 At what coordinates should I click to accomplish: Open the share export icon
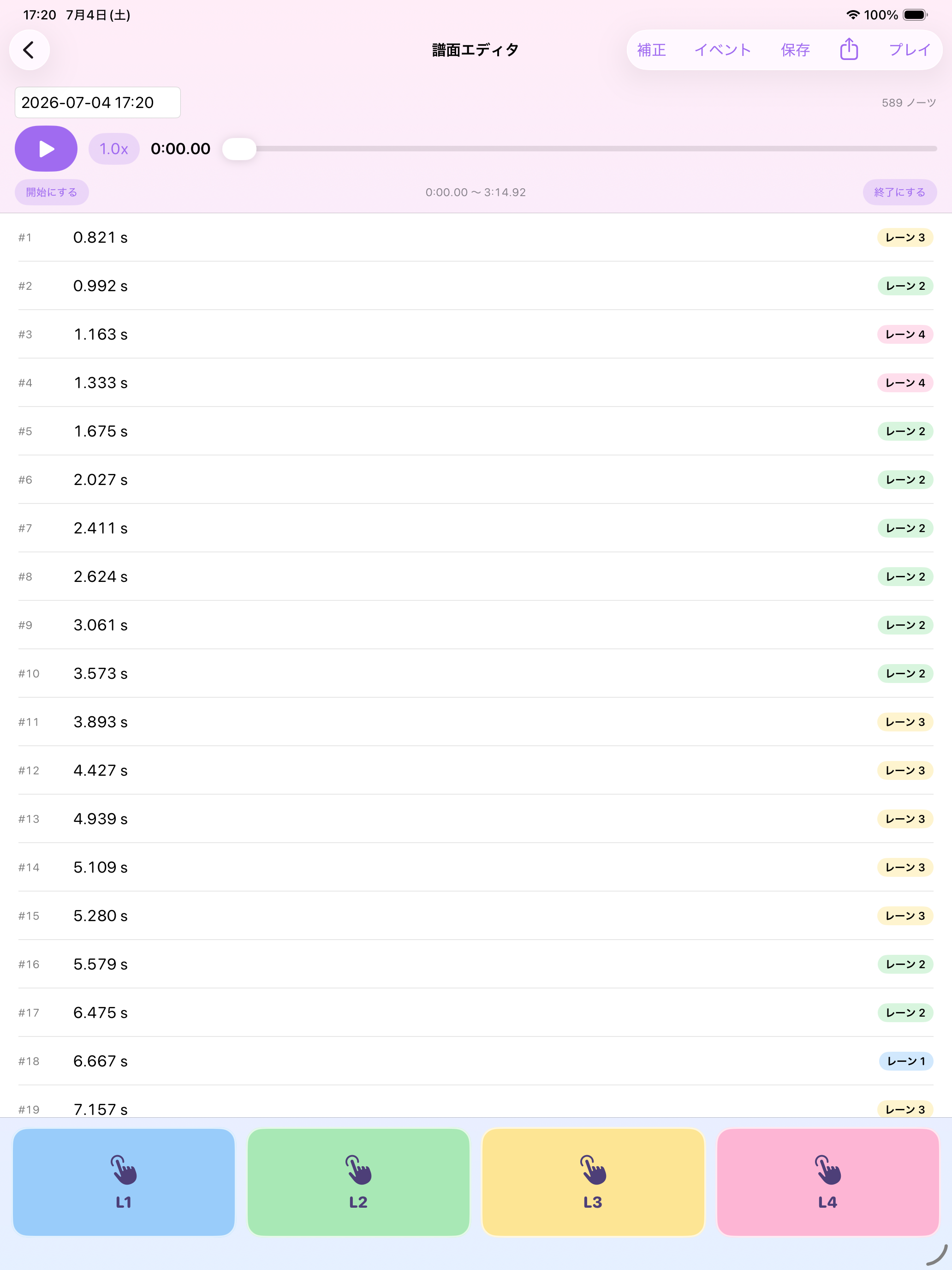[849, 50]
